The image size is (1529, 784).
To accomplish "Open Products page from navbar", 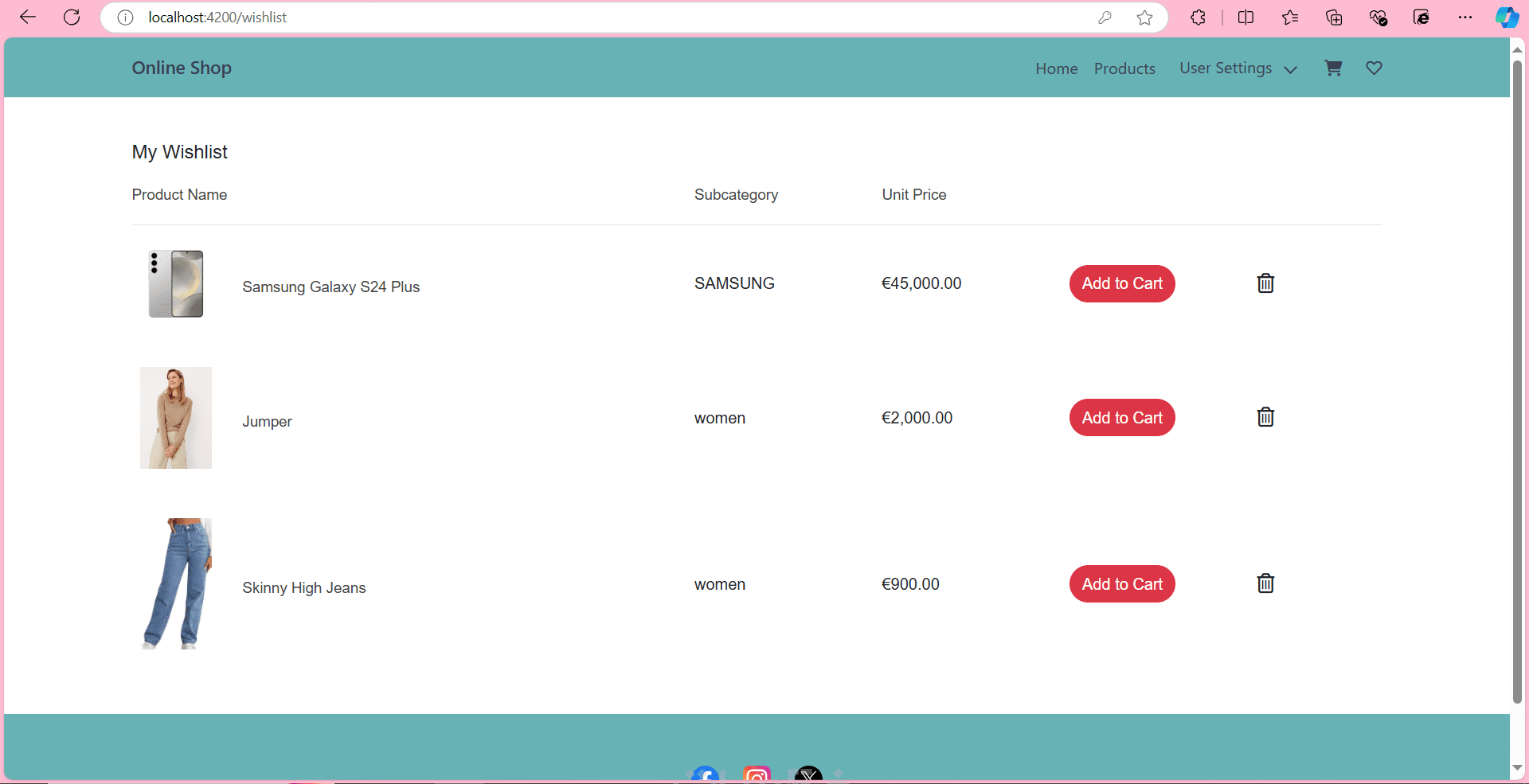I will pos(1124,69).
